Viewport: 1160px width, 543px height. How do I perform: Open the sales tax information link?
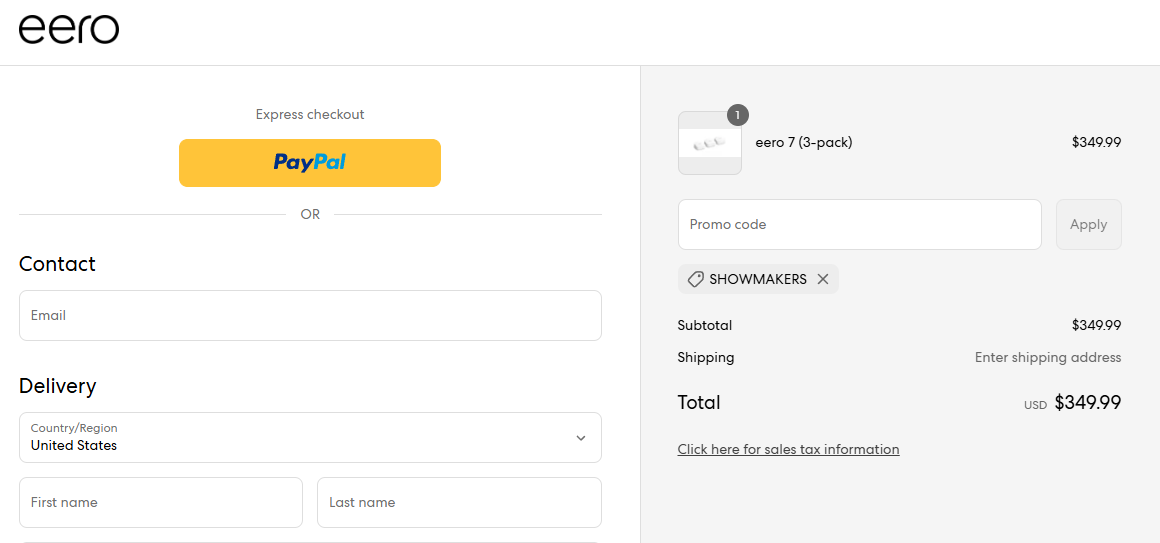click(x=788, y=450)
